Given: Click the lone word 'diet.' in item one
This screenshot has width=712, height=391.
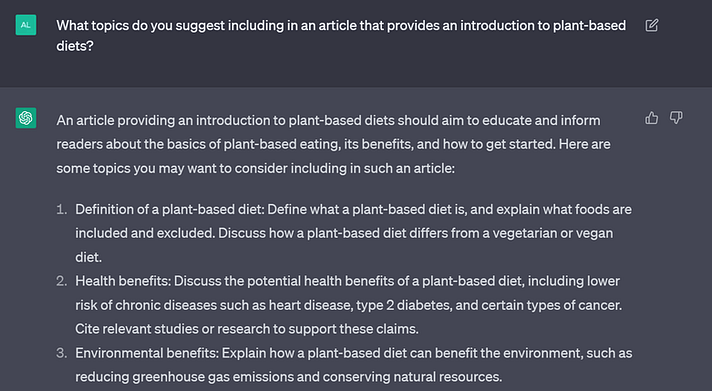Looking at the screenshot, I should (89, 257).
